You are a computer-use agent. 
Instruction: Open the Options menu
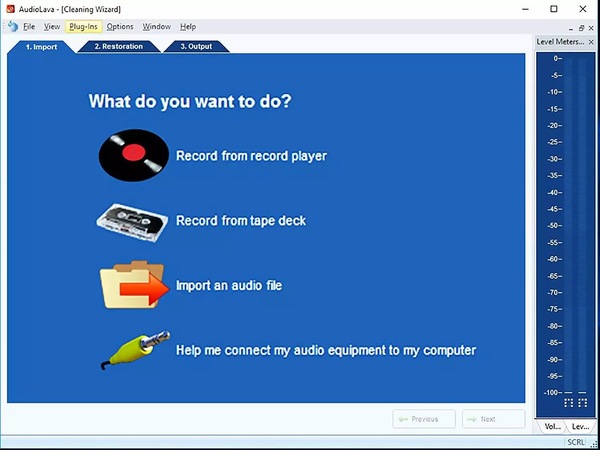120,26
